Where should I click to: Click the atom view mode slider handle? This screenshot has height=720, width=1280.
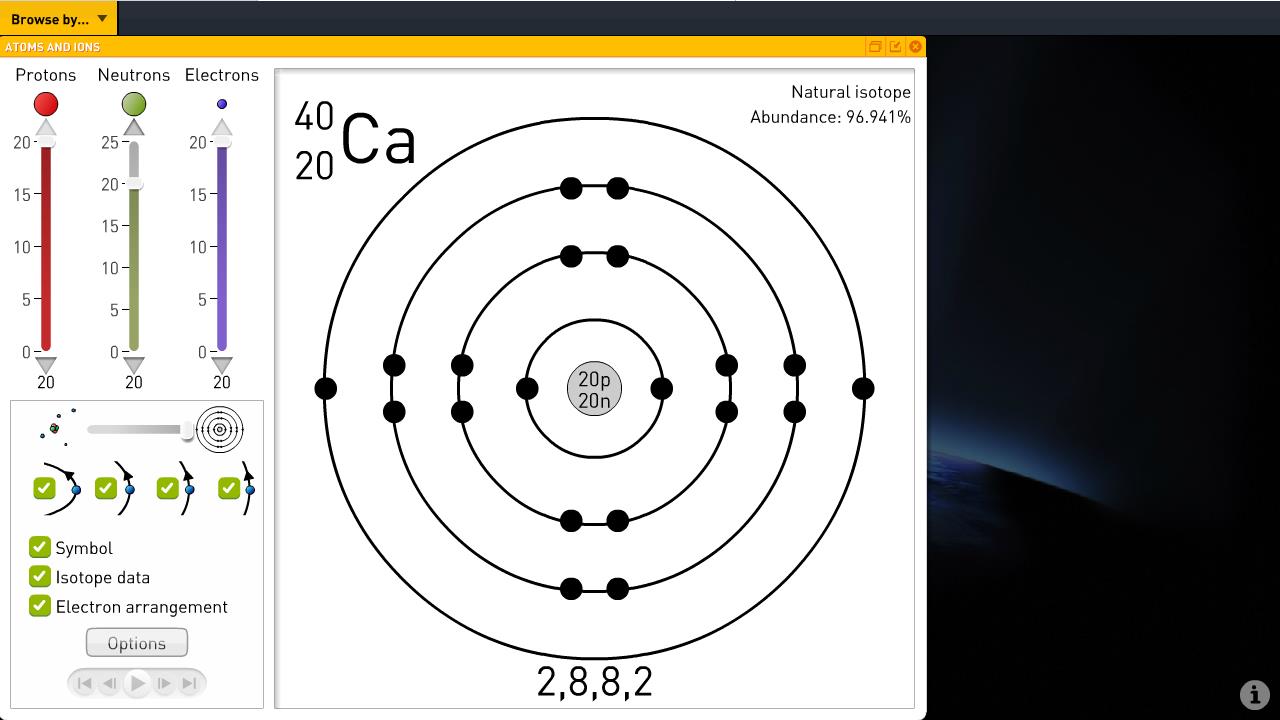click(187, 429)
